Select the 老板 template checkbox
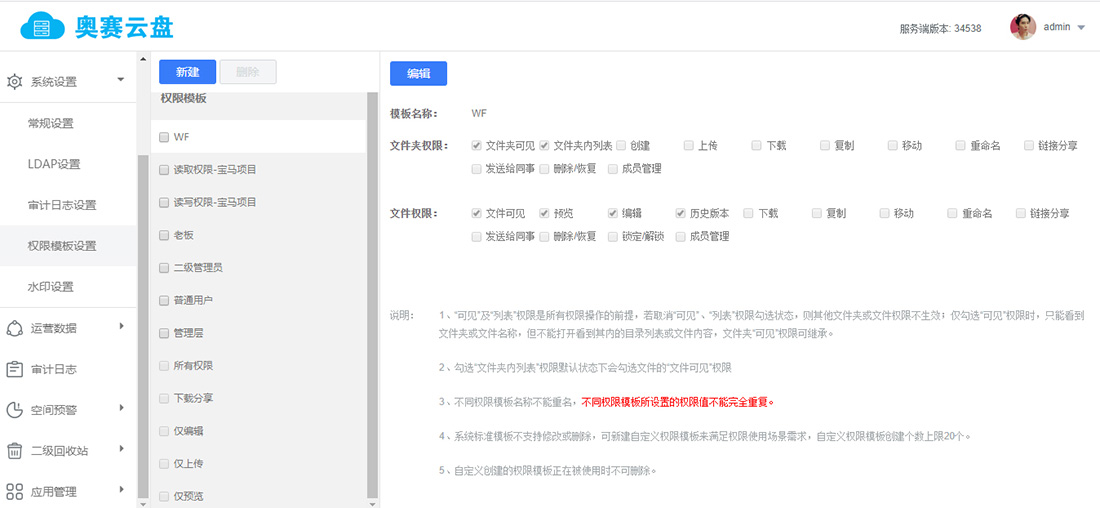This screenshot has height=508, width=1100. (164, 235)
